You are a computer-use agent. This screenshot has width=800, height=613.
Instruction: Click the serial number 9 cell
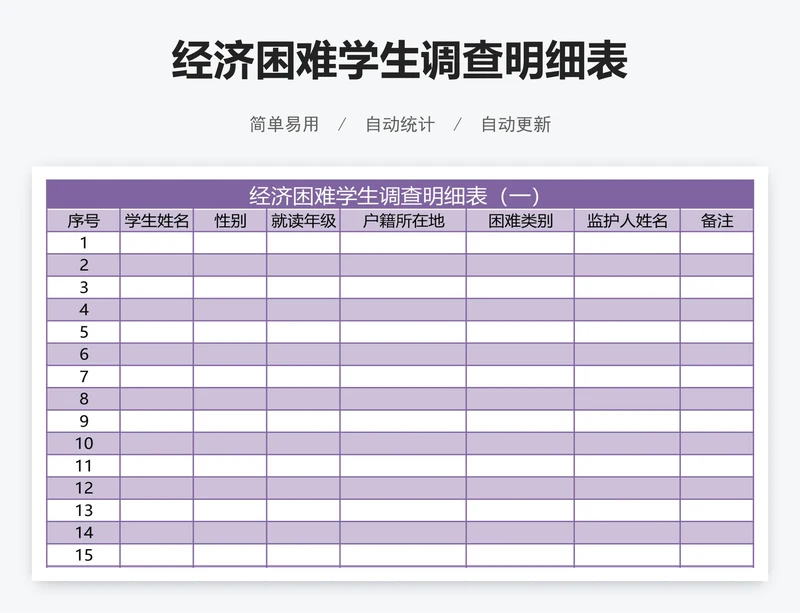(x=83, y=421)
